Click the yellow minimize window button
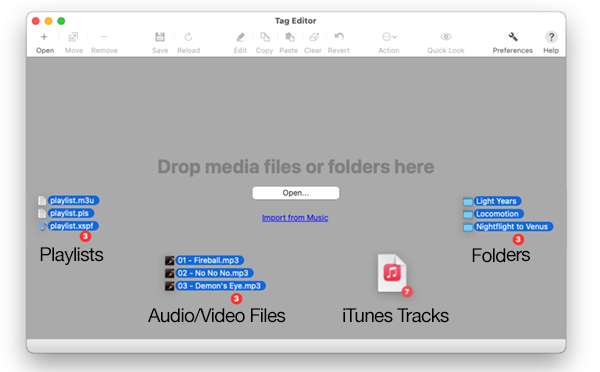 pyautogui.click(x=48, y=21)
